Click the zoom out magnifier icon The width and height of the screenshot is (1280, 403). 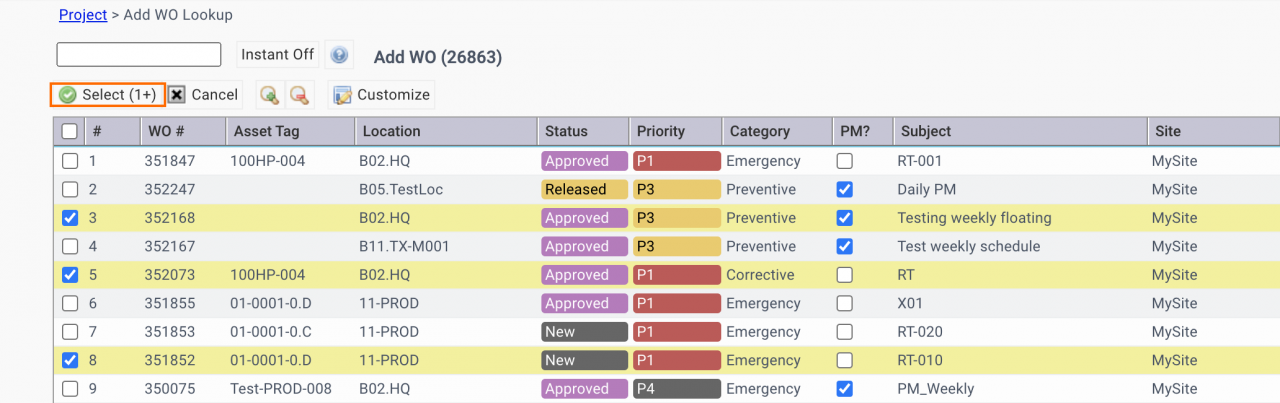299,95
